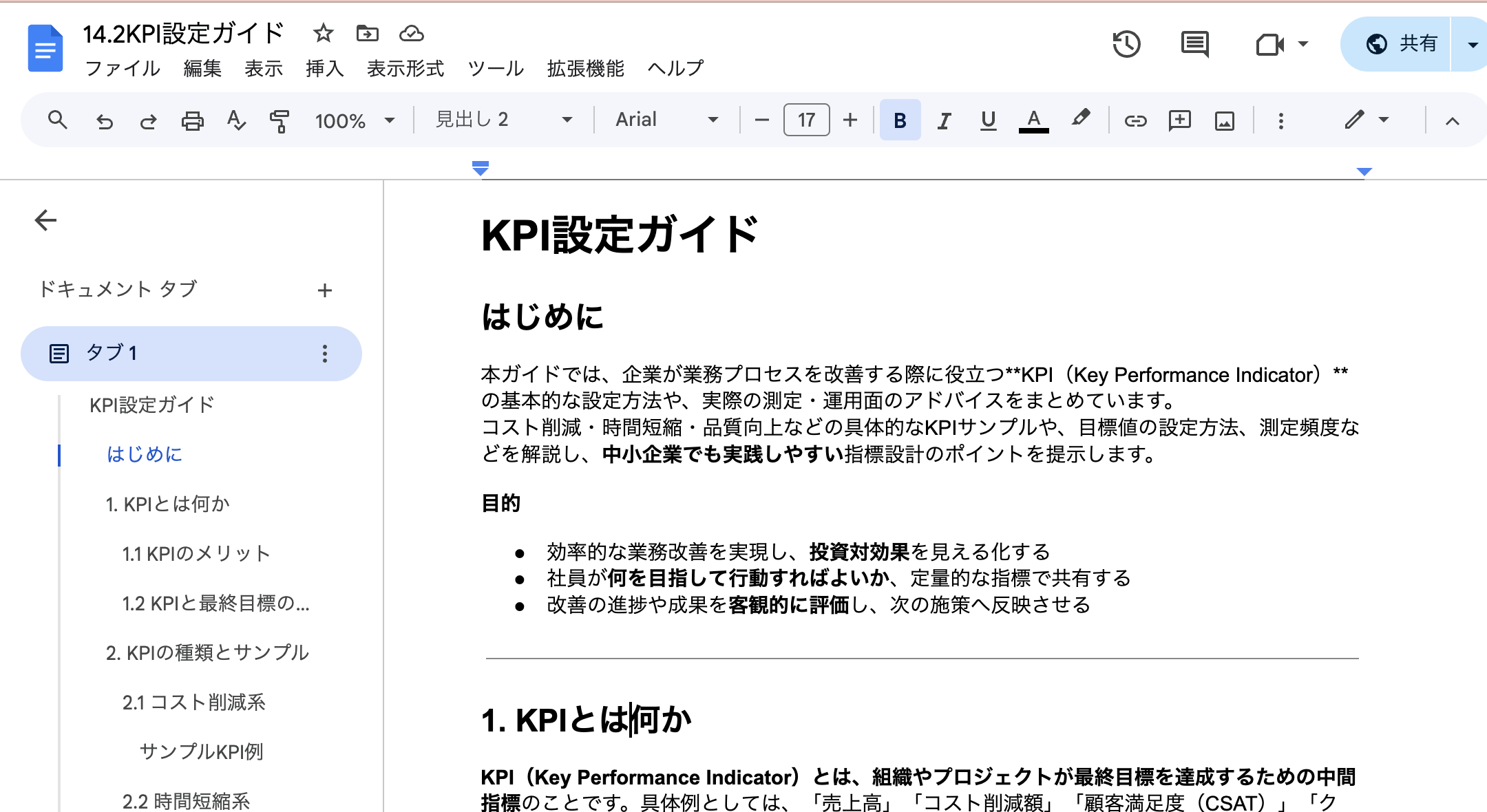Open the paragraph style dropdown showing 見出し 2

click(x=503, y=120)
